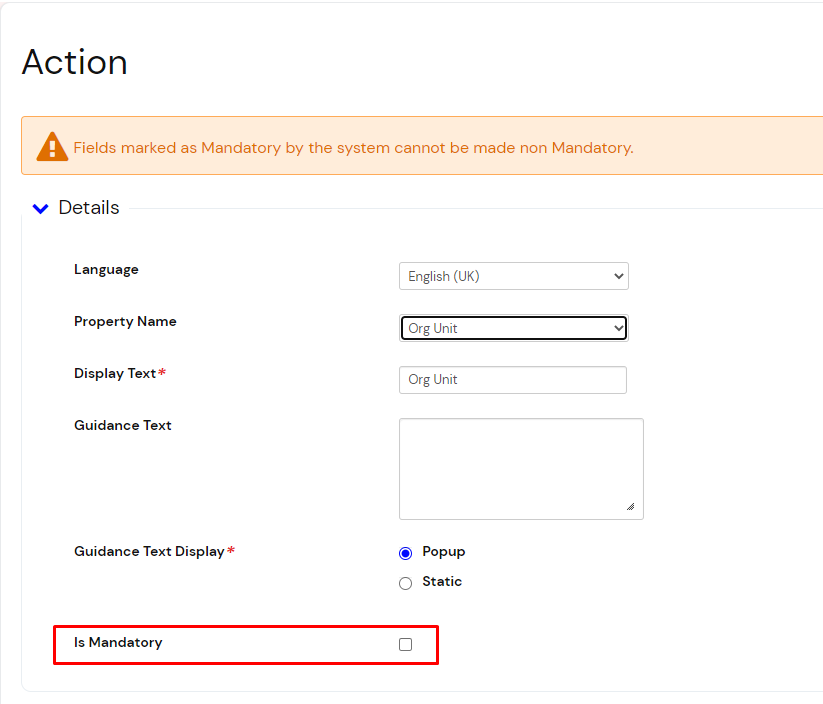
Task: Click the Guidance Text resize handle
Action: click(x=630, y=507)
